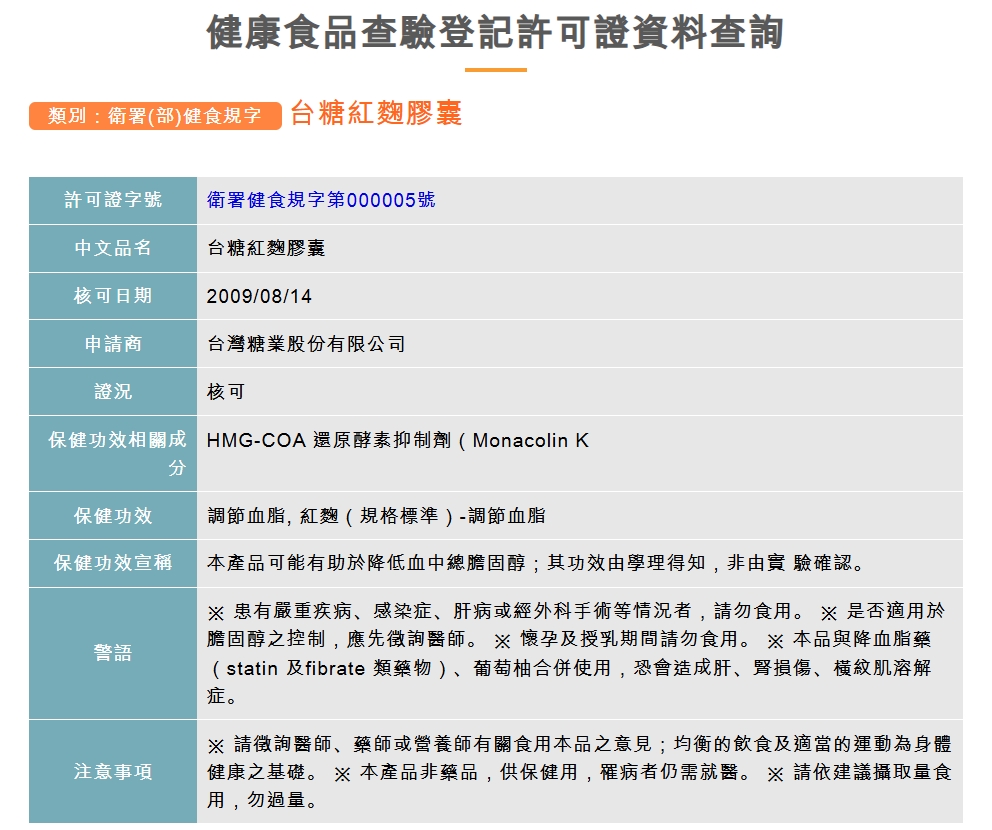
Task: Select the 中文品名 row label cell
Action: click(113, 248)
